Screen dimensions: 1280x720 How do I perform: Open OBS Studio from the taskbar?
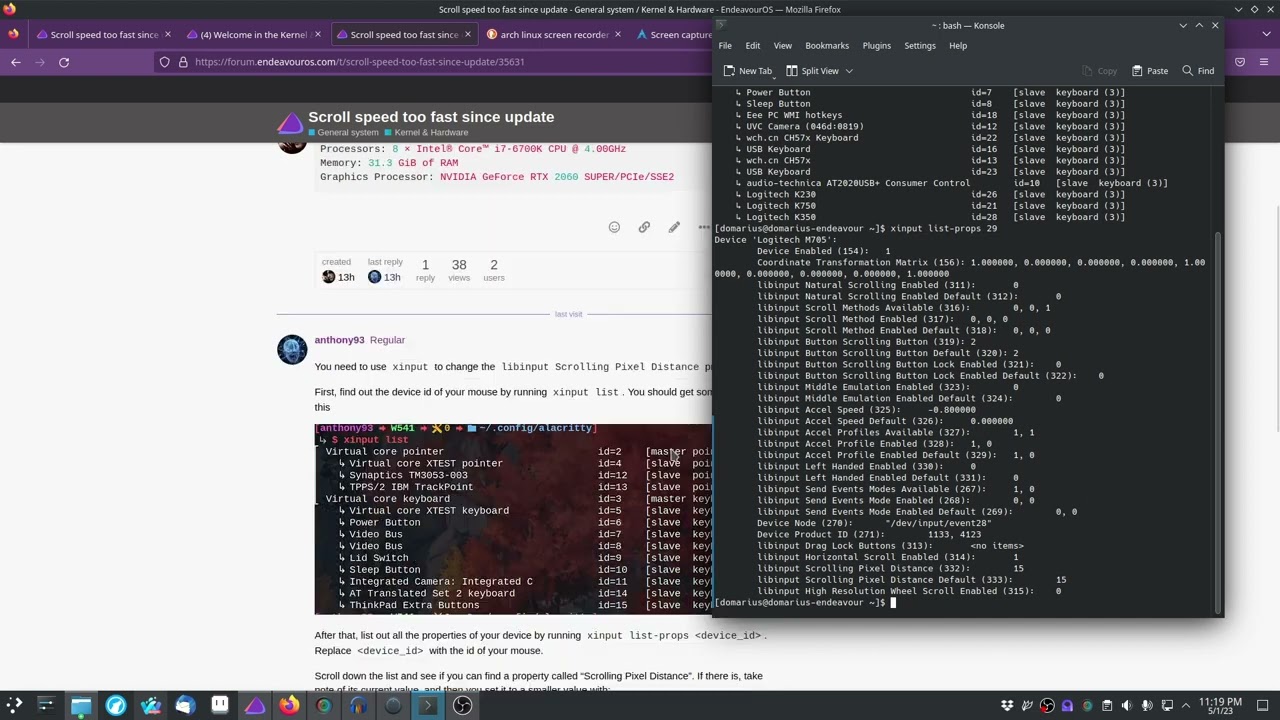click(x=462, y=705)
